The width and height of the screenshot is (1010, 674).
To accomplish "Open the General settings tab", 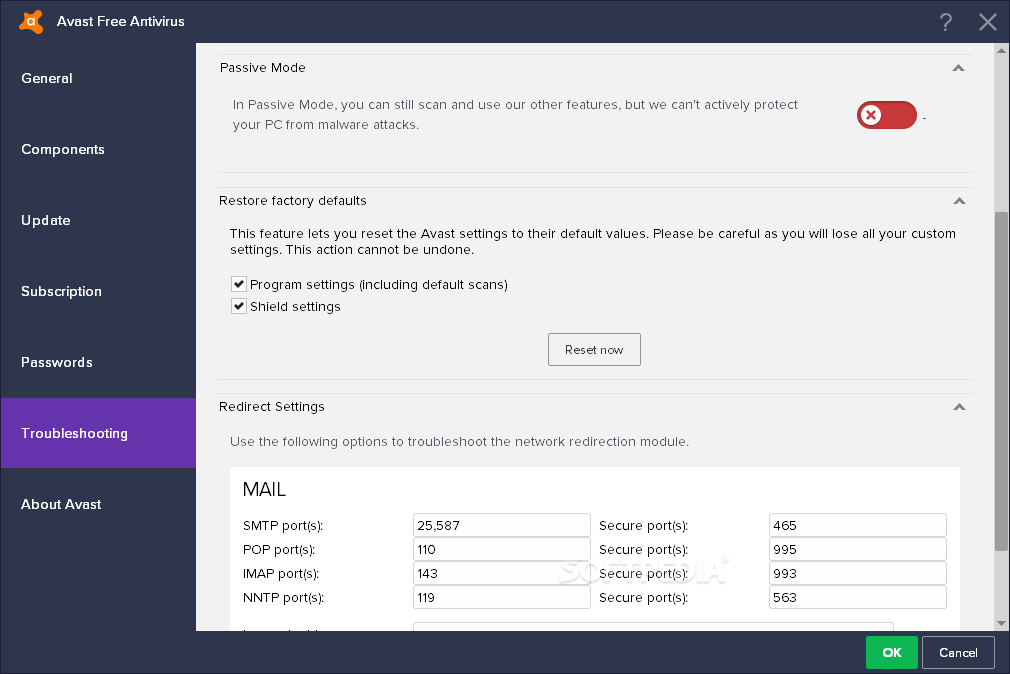I will pos(98,78).
